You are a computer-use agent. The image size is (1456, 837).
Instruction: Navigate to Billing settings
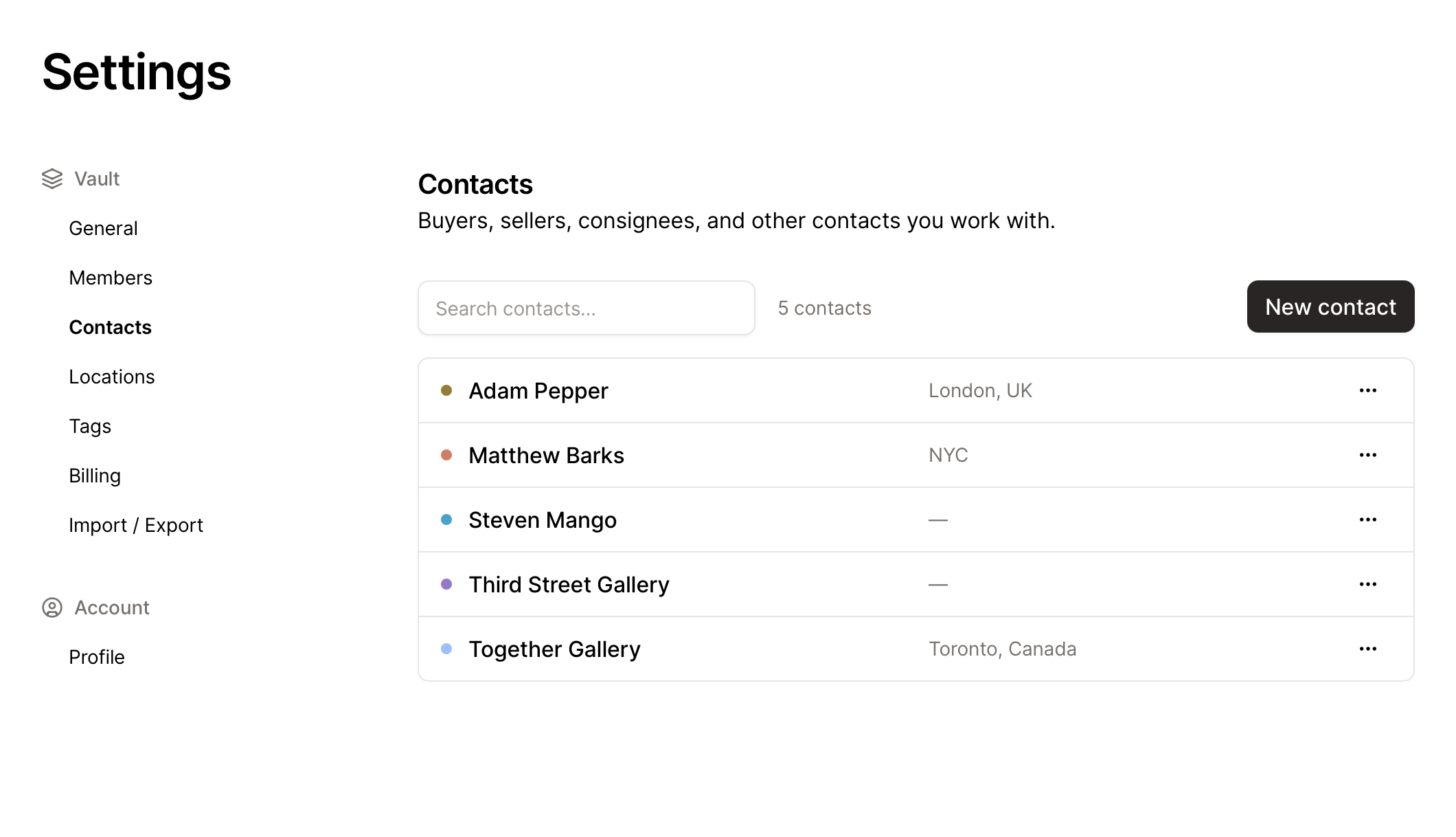click(x=95, y=476)
